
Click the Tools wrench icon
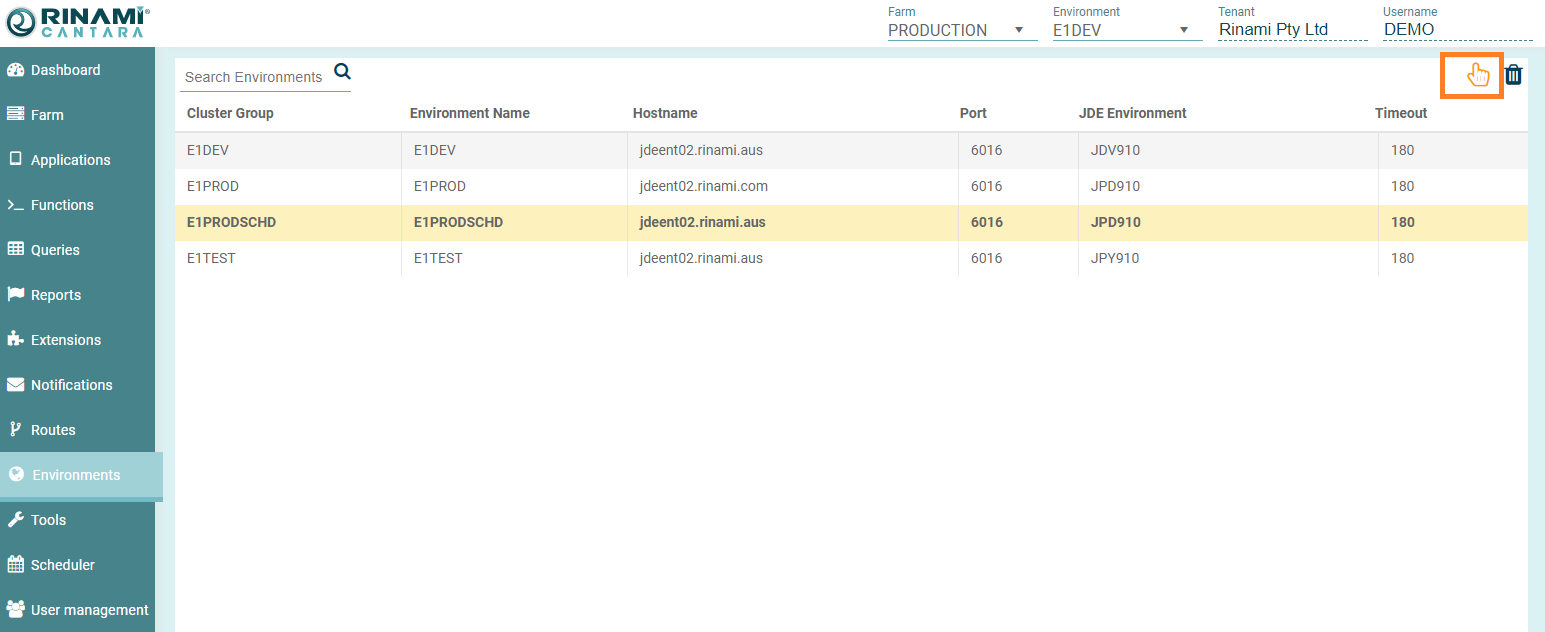[15, 520]
